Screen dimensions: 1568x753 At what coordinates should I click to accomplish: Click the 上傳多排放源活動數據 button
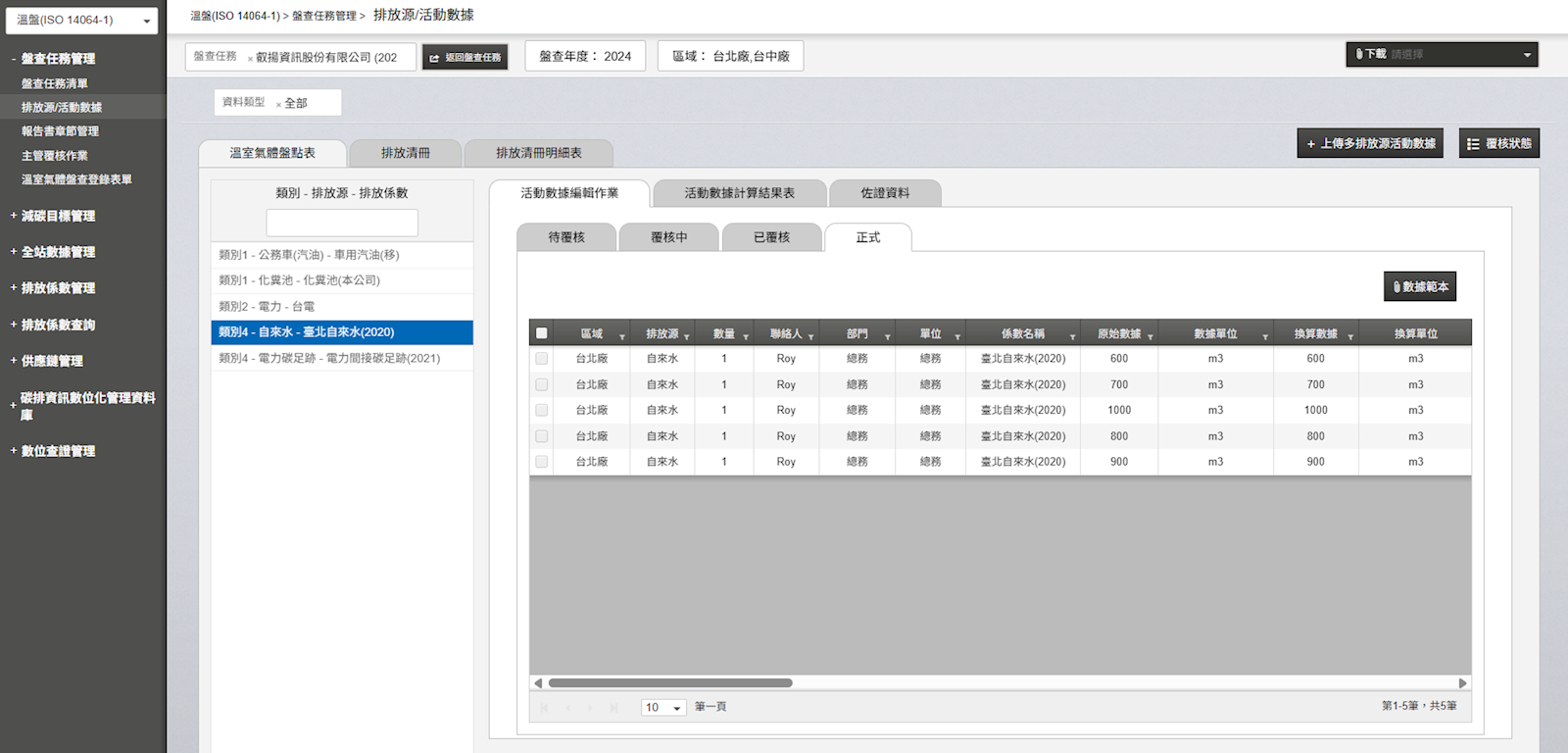click(1369, 143)
